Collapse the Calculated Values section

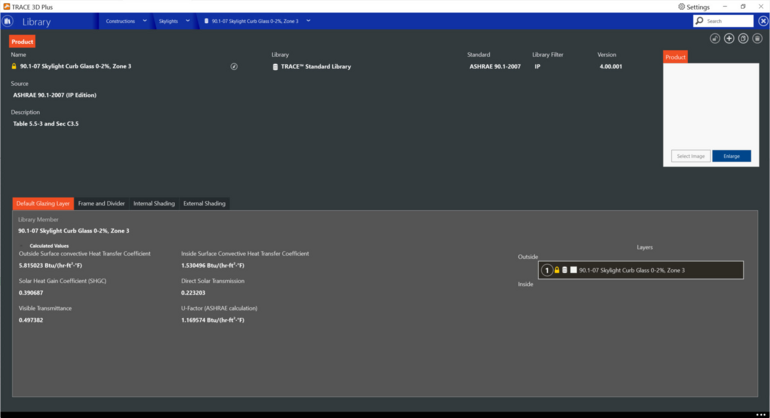(x=22, y=246)
